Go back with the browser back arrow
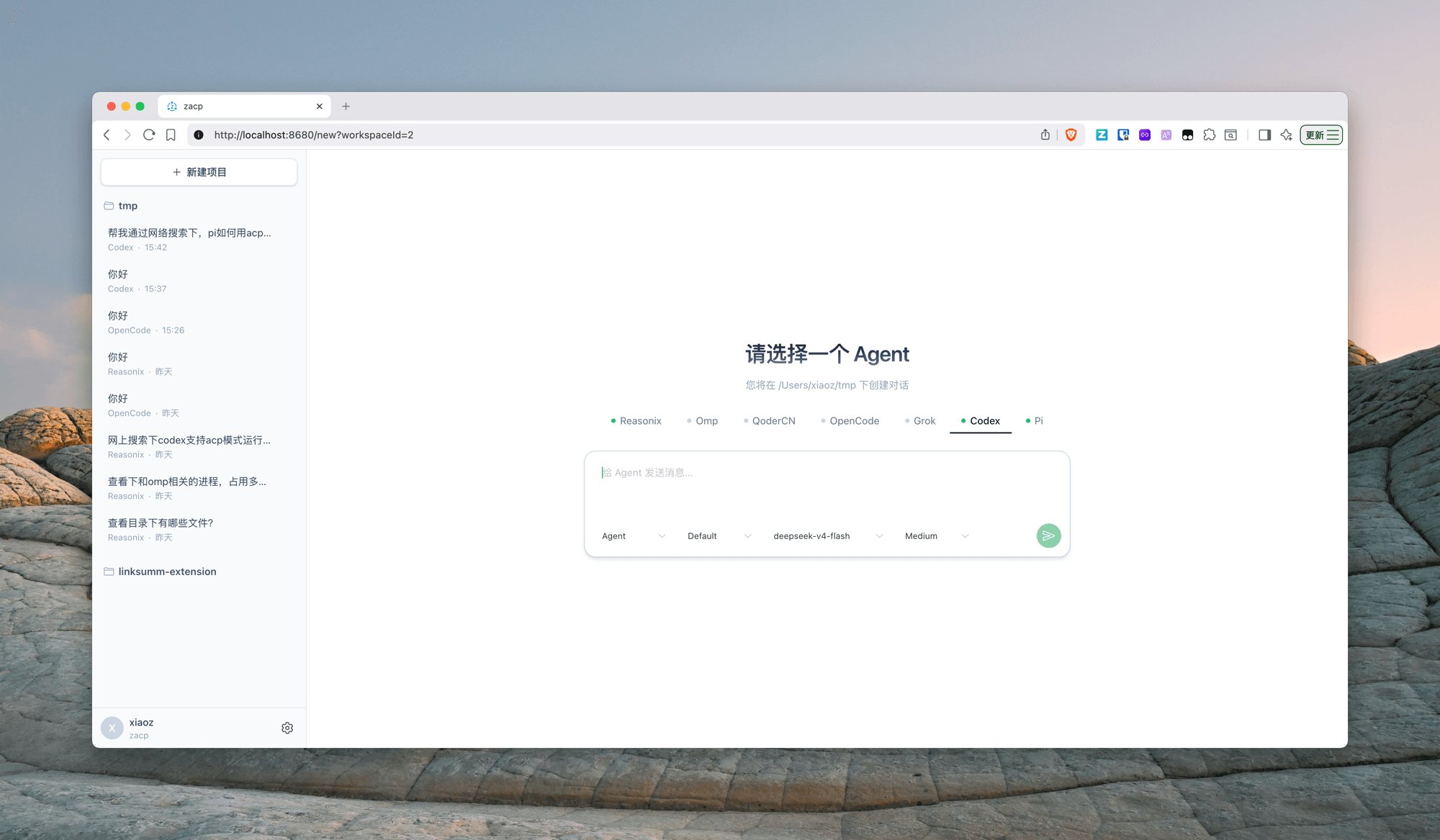1440x840 pixels. [x=107, y=135]
